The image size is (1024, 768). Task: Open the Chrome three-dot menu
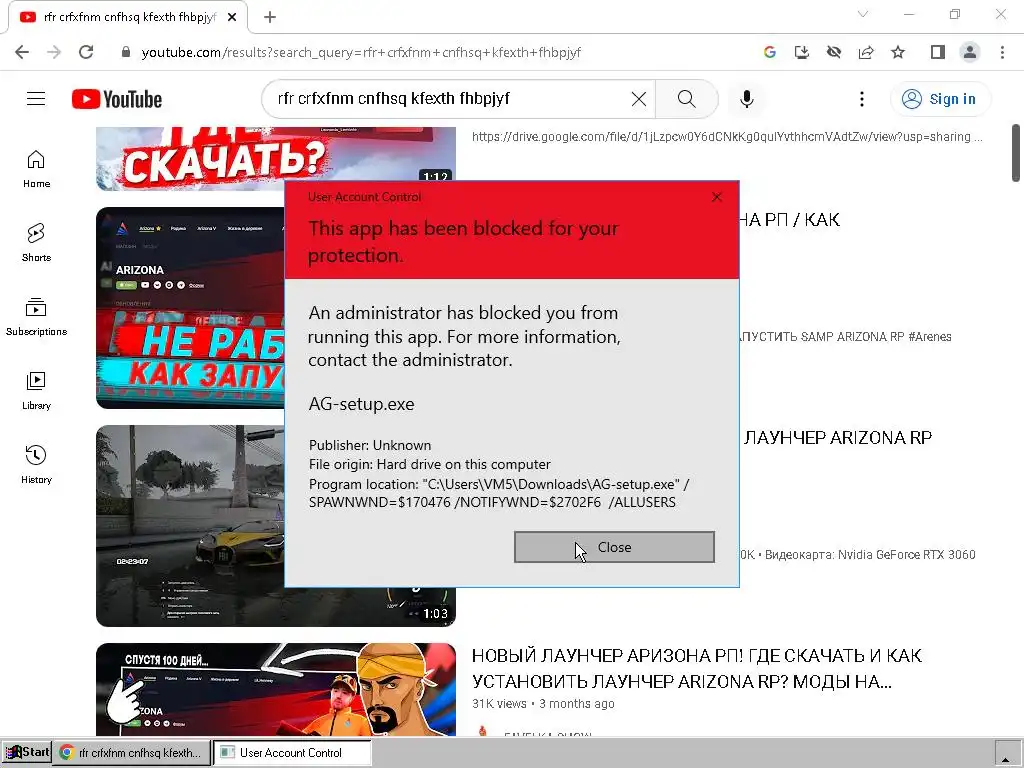point(1002,52)
